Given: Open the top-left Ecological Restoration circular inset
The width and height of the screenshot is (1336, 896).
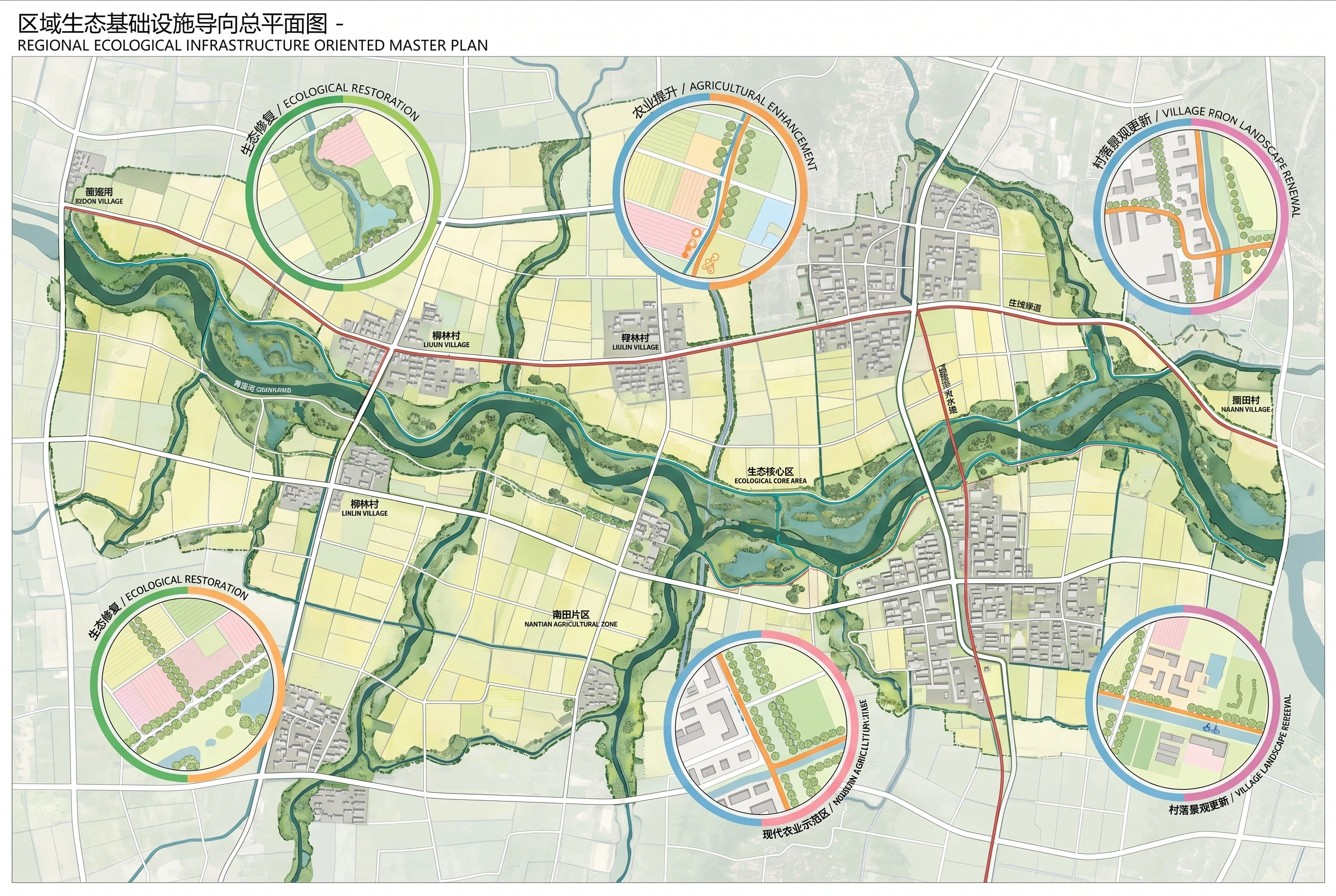Looking at the screenshot, I should [x=343, y=193].
